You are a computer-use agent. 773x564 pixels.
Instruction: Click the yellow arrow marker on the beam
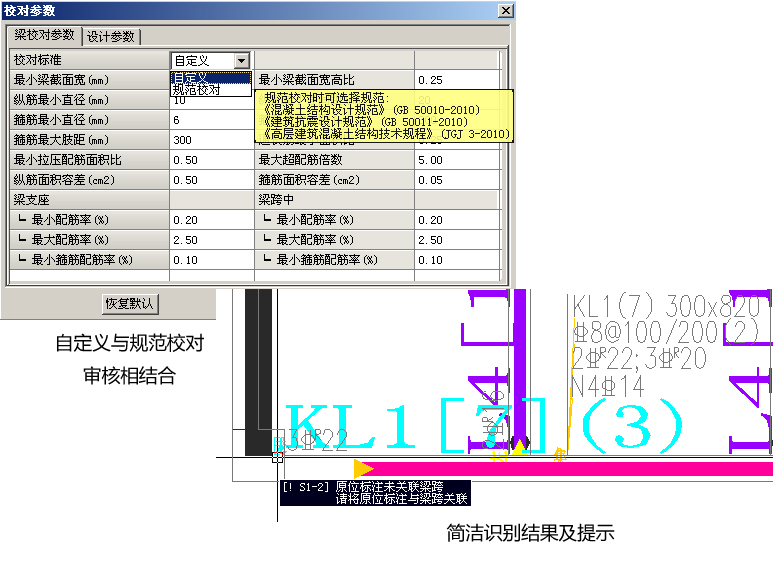(x=364, y=468)
